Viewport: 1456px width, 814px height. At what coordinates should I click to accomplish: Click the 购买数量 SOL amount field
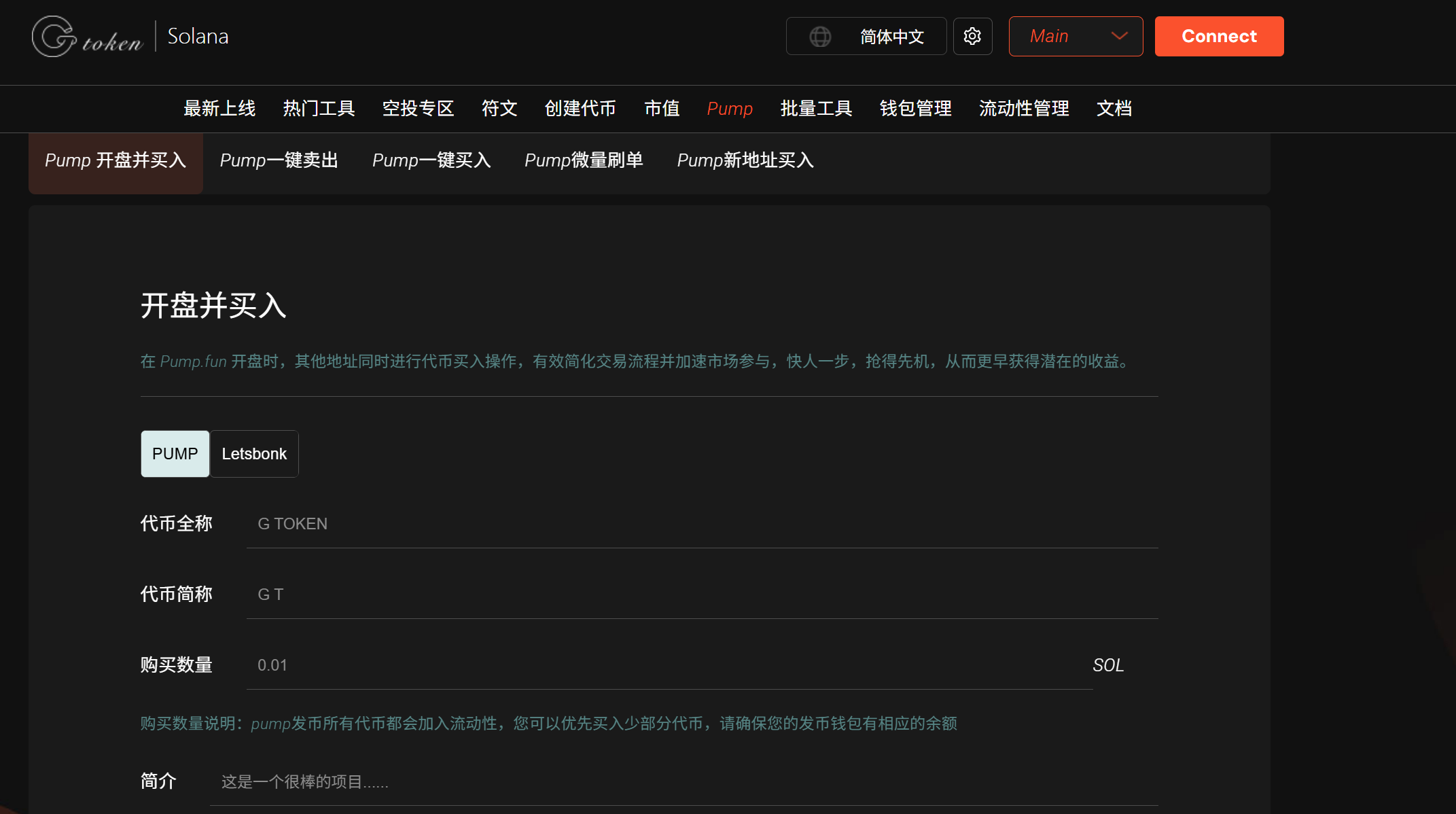[669, 665]
